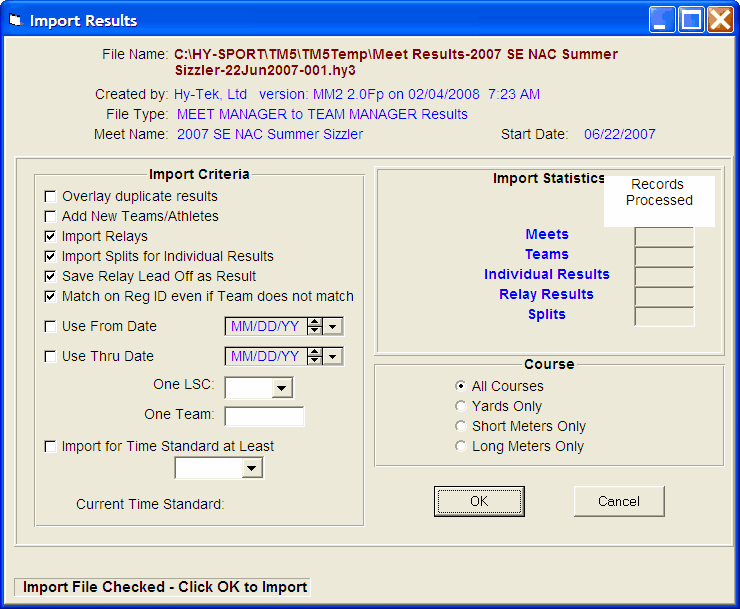Click in the One Team text field
The height and width of the screenshot is (609, 740).
pos(264,416)
